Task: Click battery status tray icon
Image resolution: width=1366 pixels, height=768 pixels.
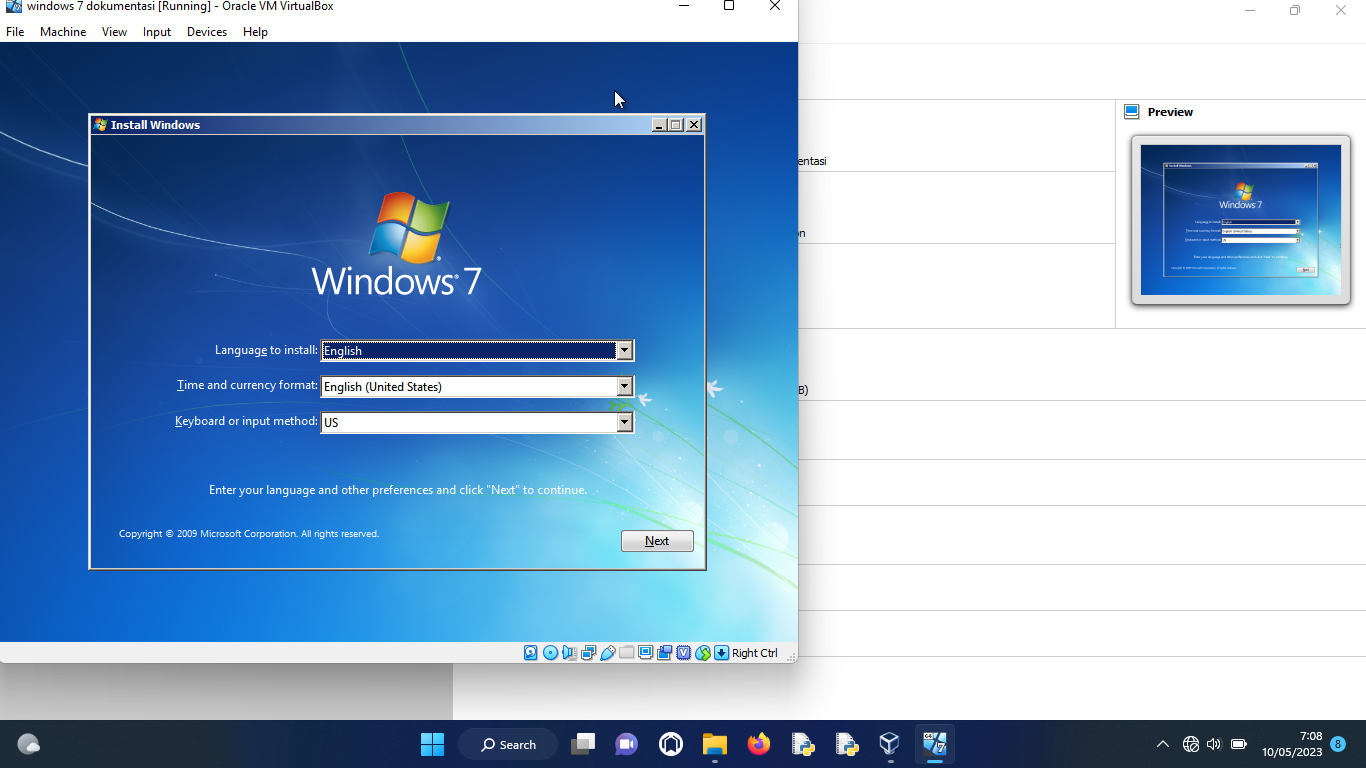Action: click(1239, 744)
